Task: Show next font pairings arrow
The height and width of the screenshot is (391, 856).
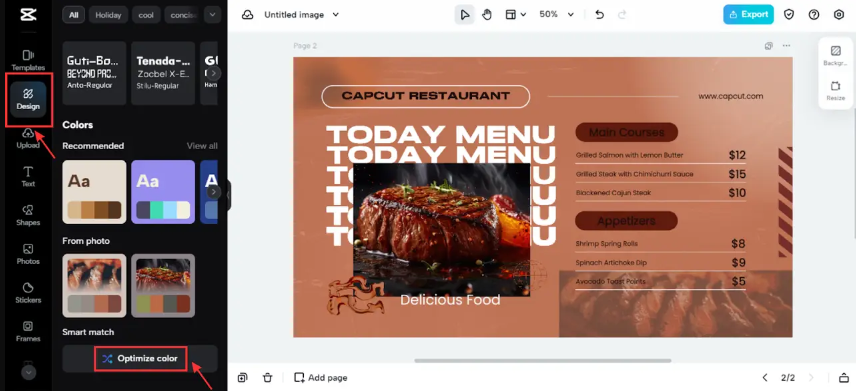Action: (x=213, y=73)
